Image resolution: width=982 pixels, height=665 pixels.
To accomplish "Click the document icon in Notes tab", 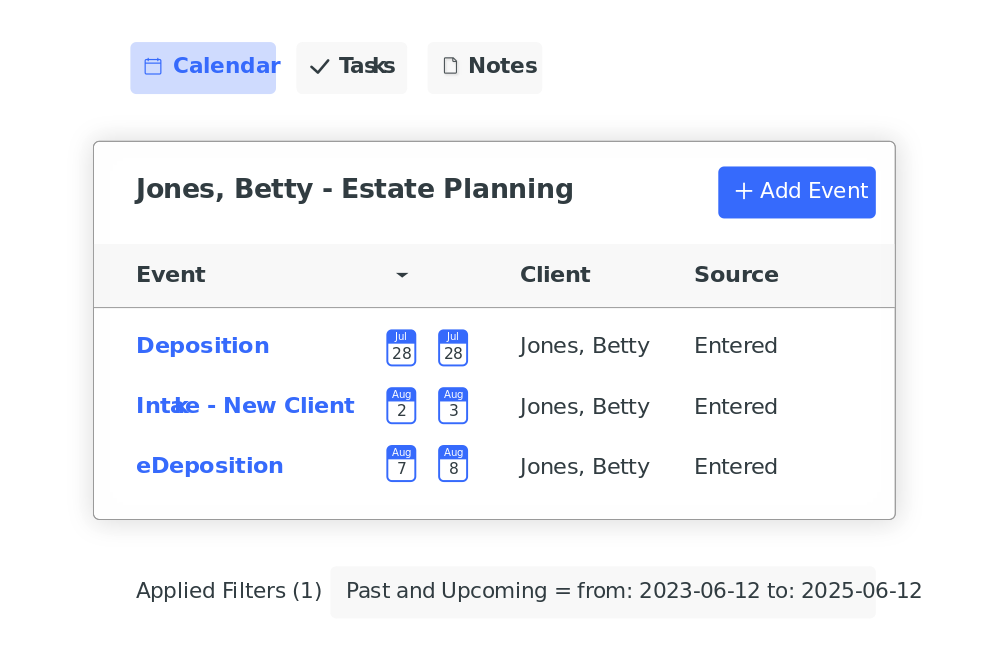I will (451, 67).
